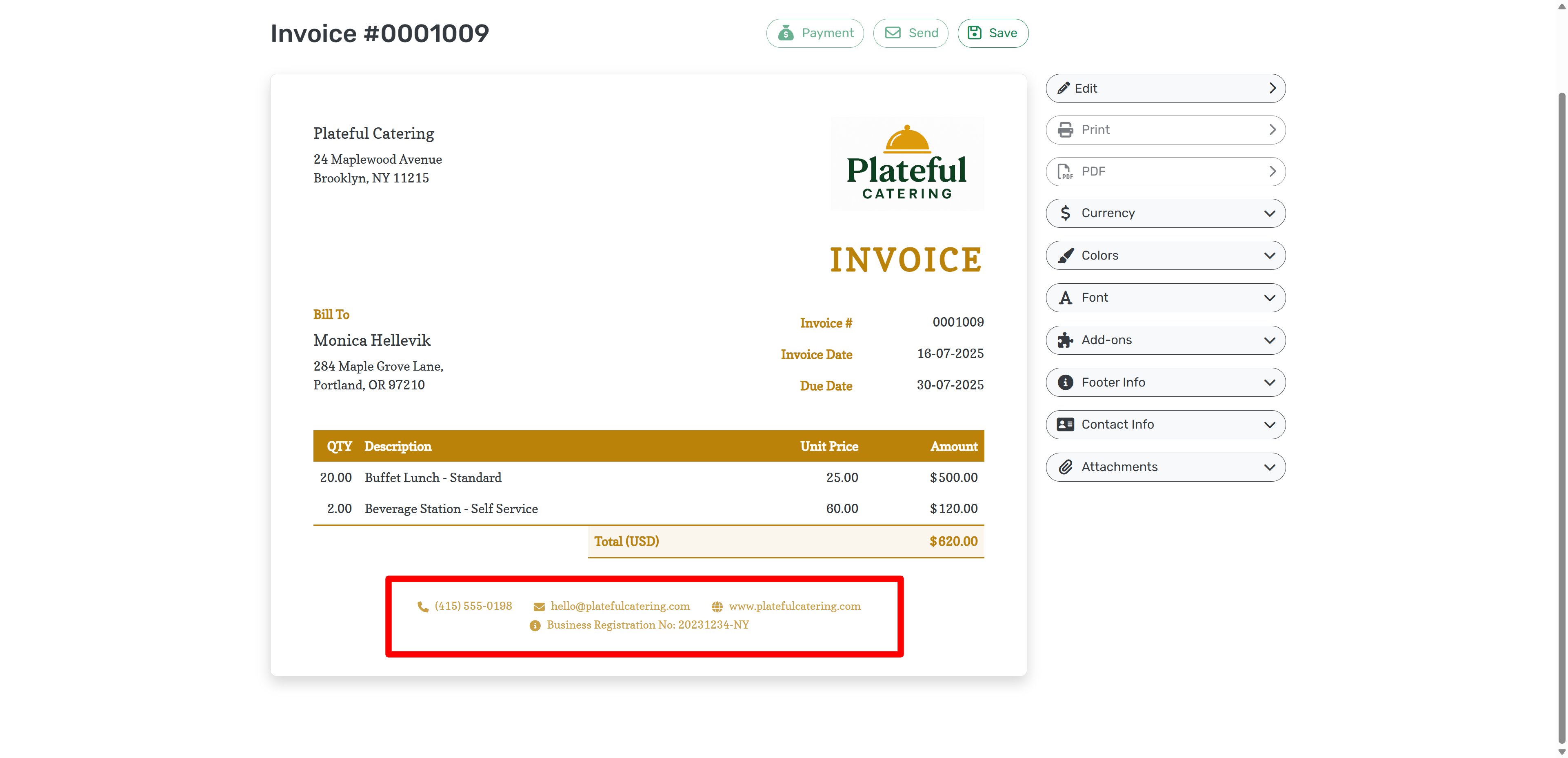Open the Edit menu item
Image resolution: width=1568 pixels, height=758 pixels.
(x=1165, y=88)
